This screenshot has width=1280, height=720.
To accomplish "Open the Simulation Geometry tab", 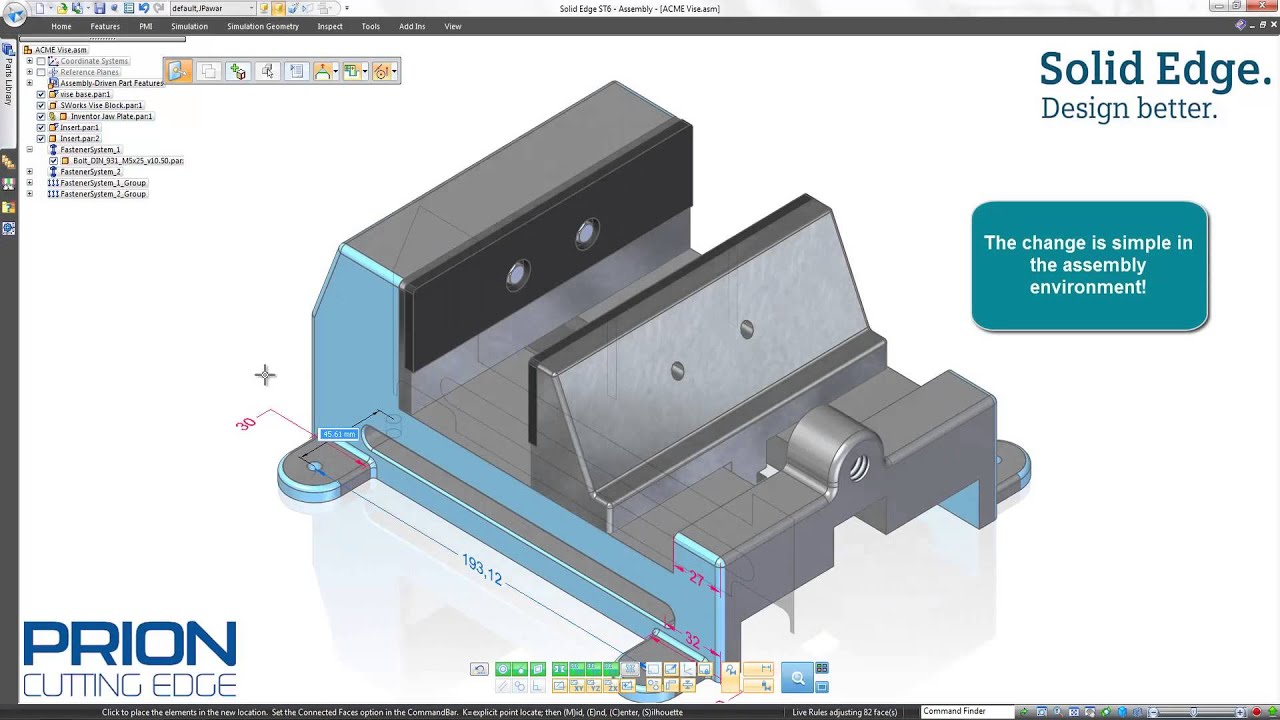I will tap(263, 27).
